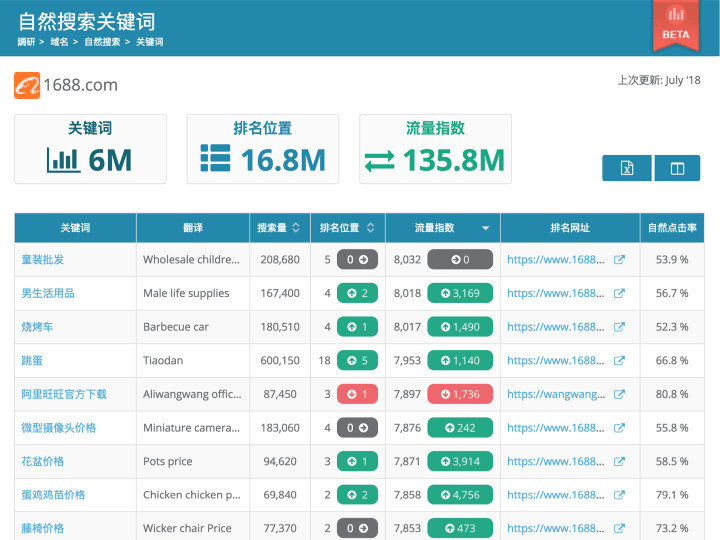Open keyword 烧烤车

(x=37, y=327)
